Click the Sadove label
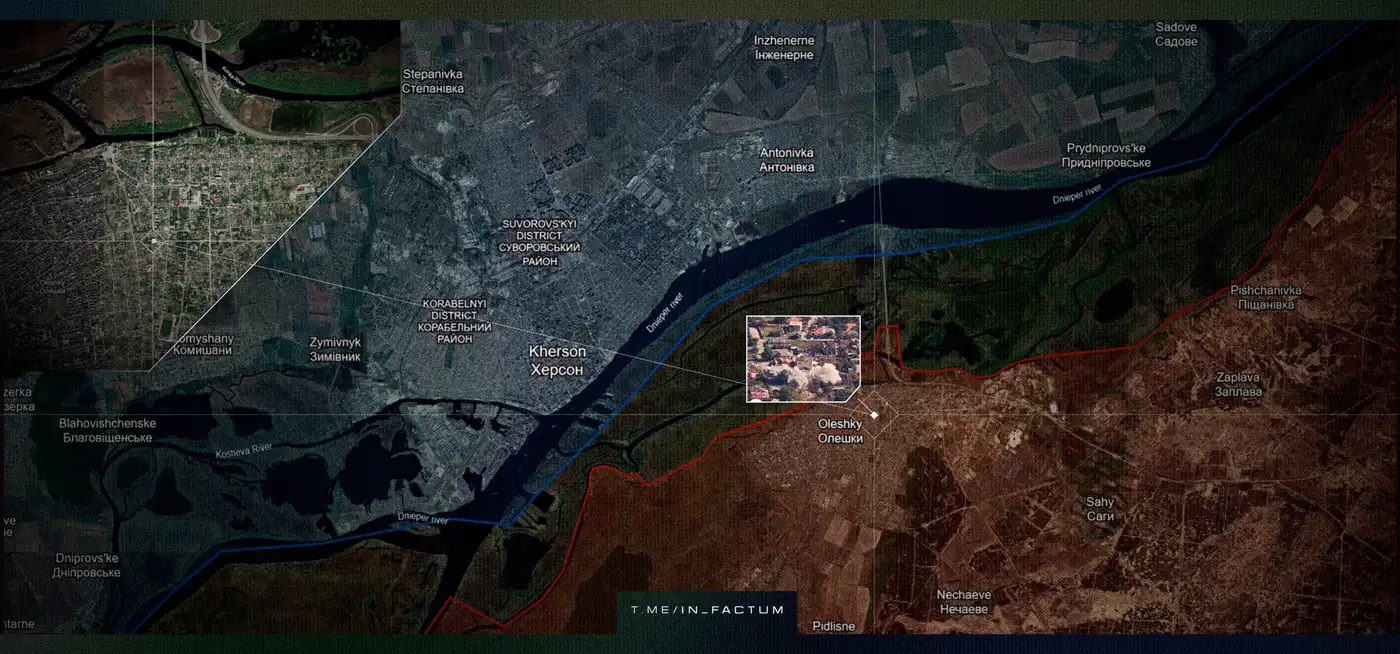Image resolution: width=1400 pixels, height=654 pixels. [x=1176, y=35]
